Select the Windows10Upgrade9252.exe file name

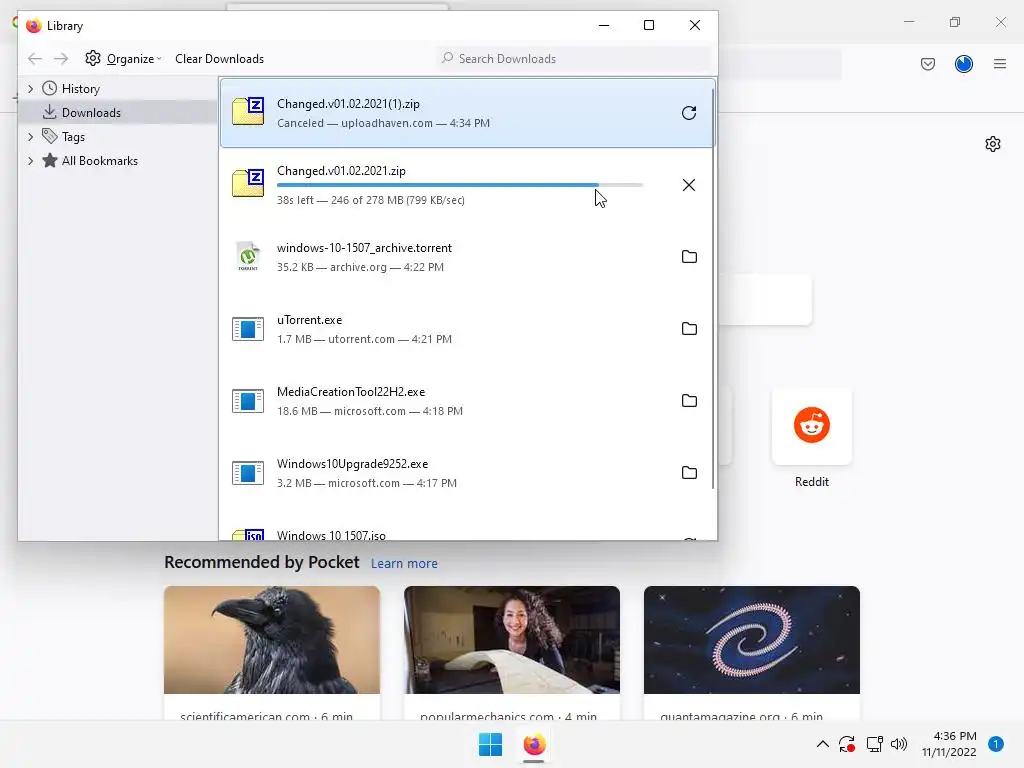tap(353, 464)
